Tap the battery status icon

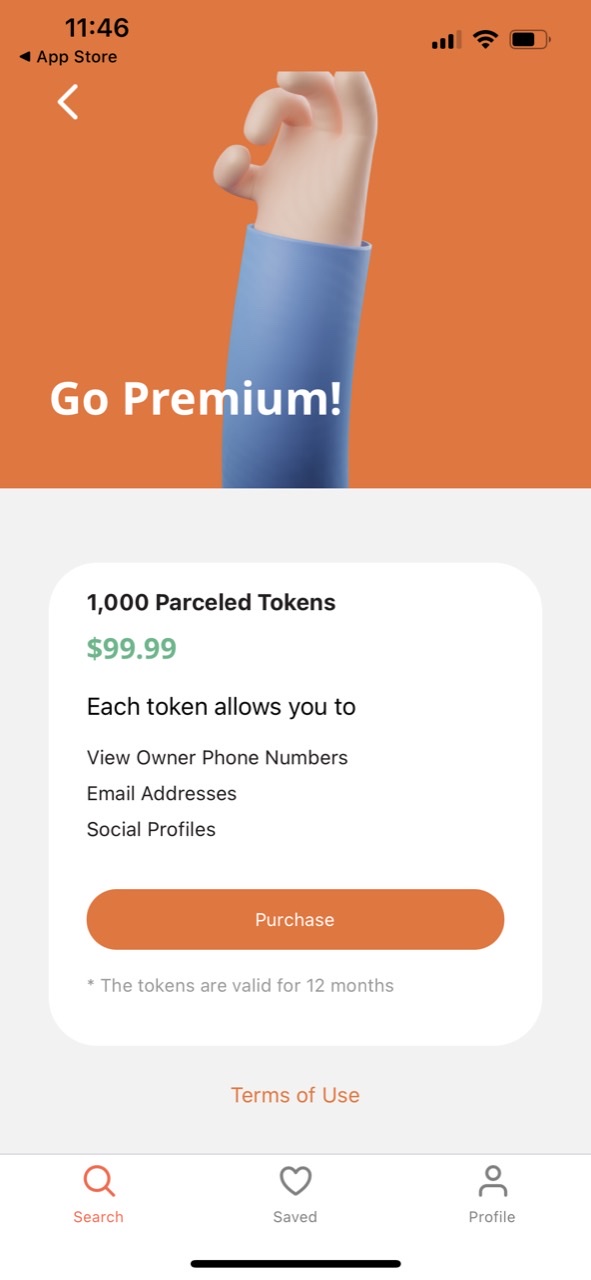tap(530, 40)
